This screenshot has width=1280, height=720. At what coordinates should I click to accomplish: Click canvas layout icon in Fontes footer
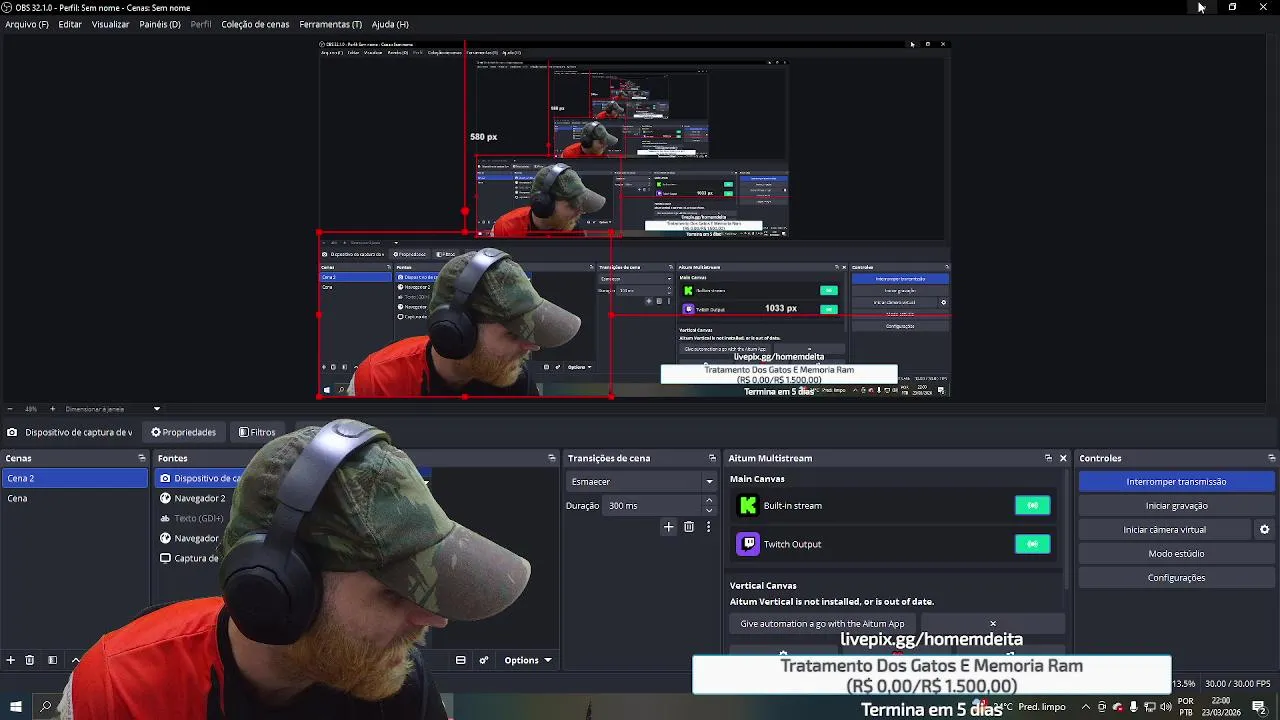tap(460, 660)
